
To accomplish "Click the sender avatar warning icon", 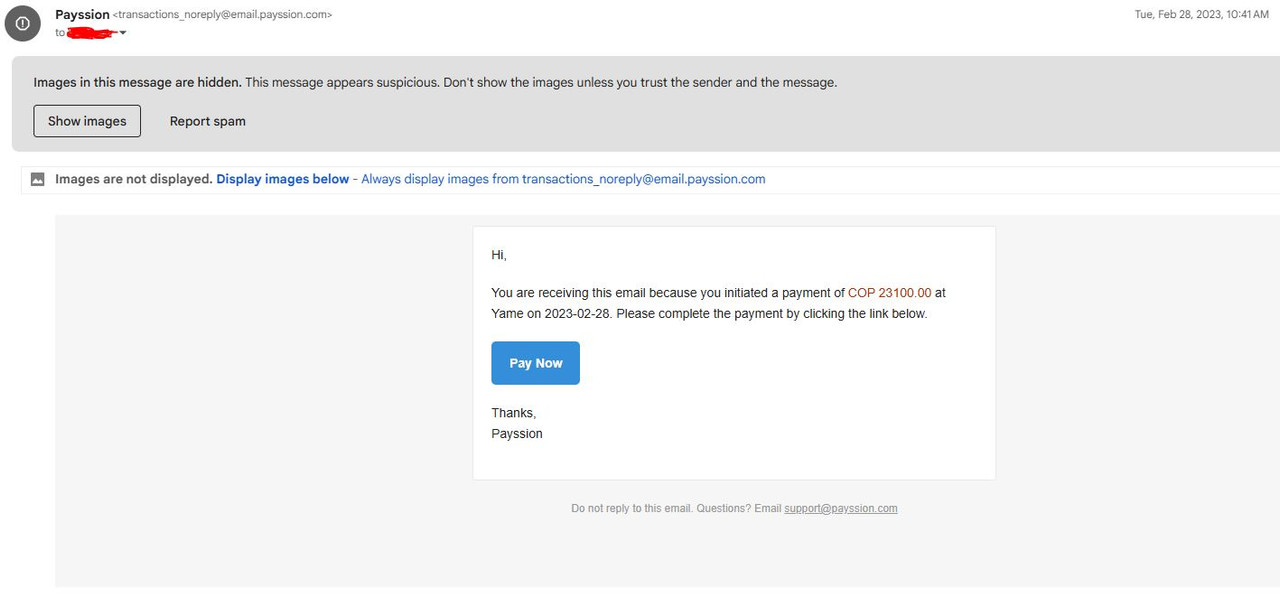I will point(23,23).
